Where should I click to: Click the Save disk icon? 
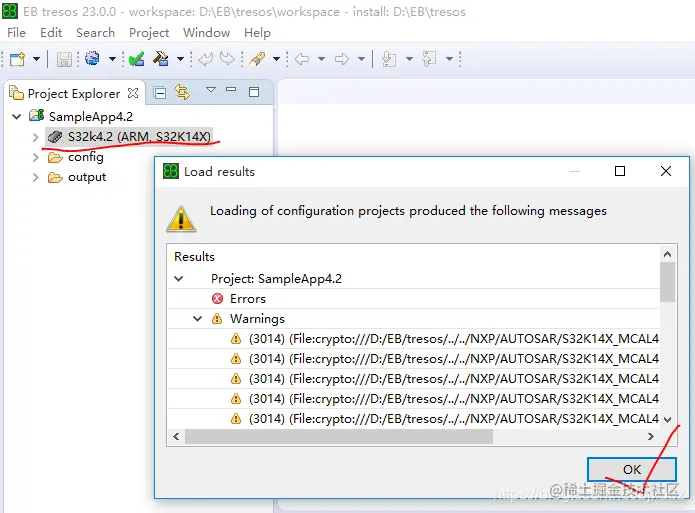64,59
